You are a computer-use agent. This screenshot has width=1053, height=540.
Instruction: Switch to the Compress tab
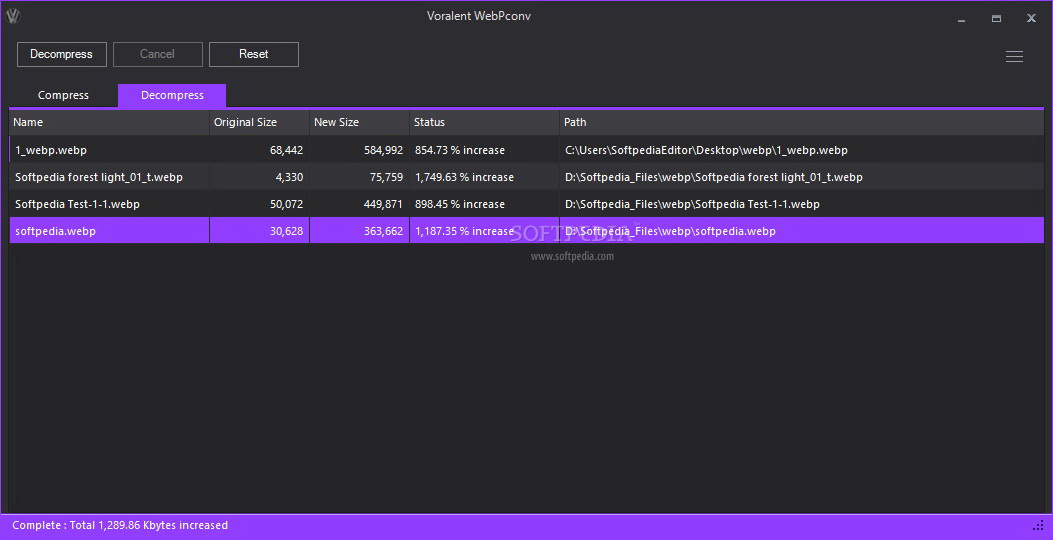pos(63,95)
